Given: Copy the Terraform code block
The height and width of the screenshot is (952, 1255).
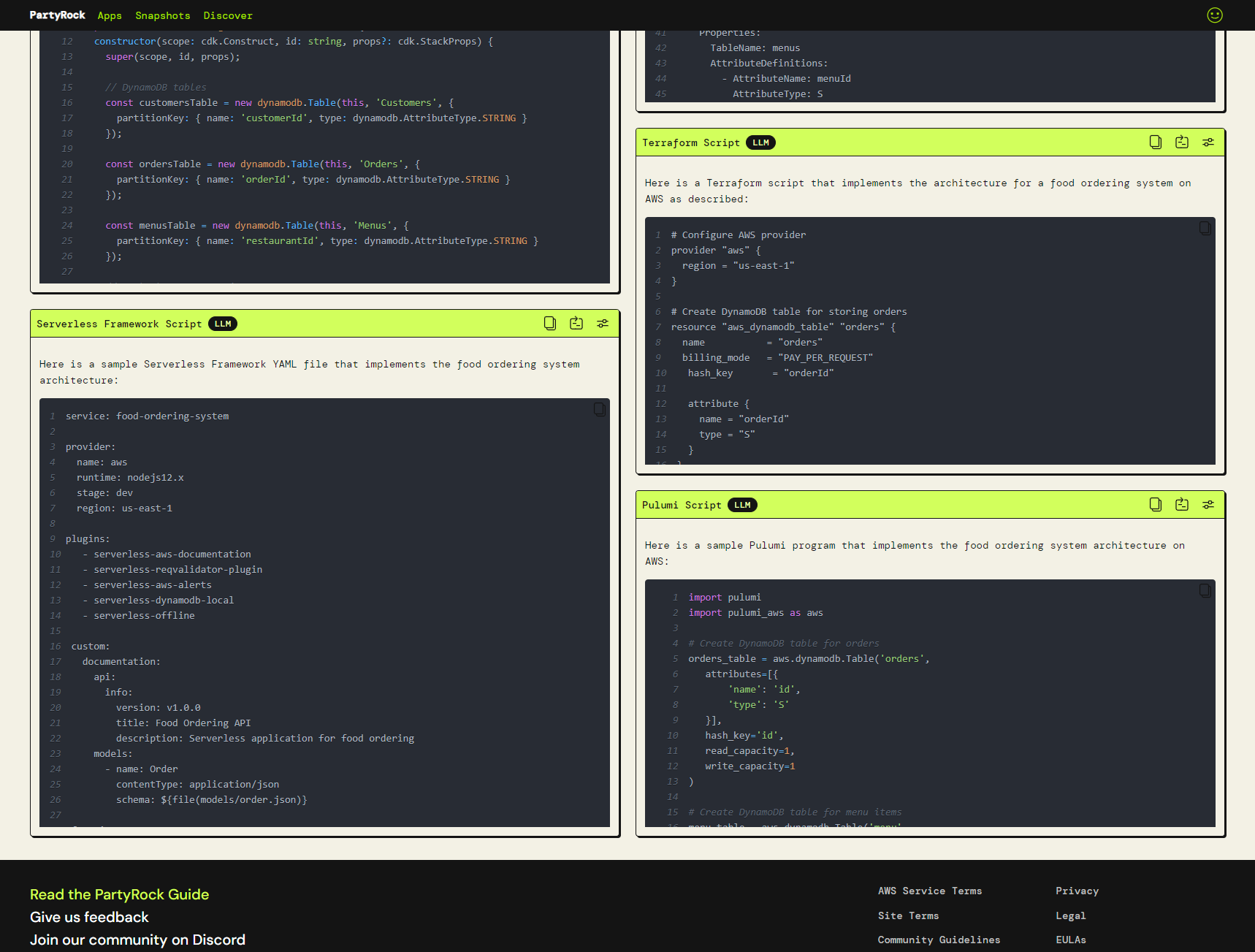Looking at the screenshot, I should [1205, 229].
